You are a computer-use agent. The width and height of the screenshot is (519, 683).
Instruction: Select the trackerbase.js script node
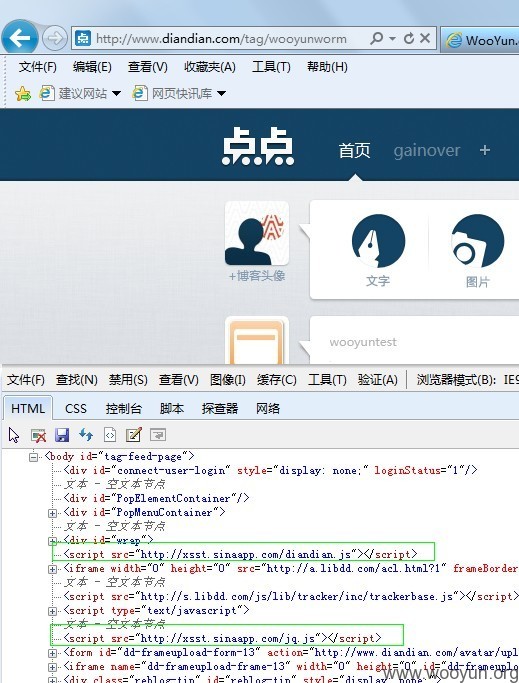tap(291, 596)
